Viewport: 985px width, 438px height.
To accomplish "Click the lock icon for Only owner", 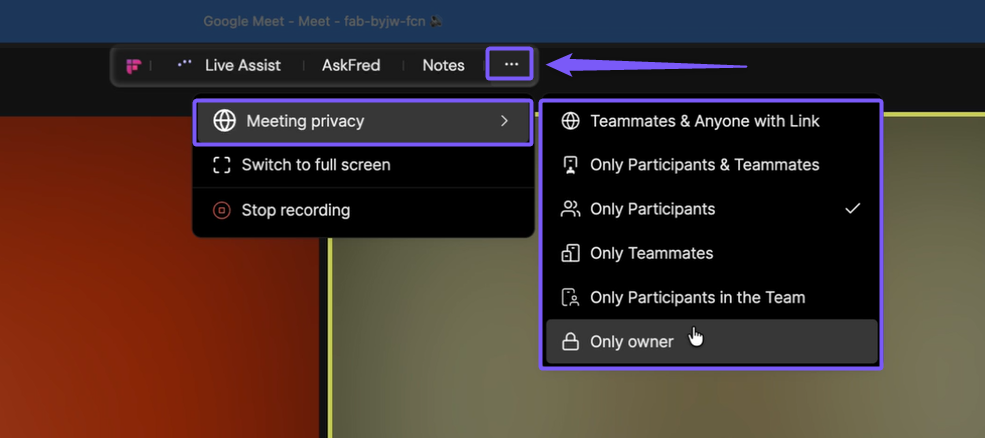I will point(570,342).
